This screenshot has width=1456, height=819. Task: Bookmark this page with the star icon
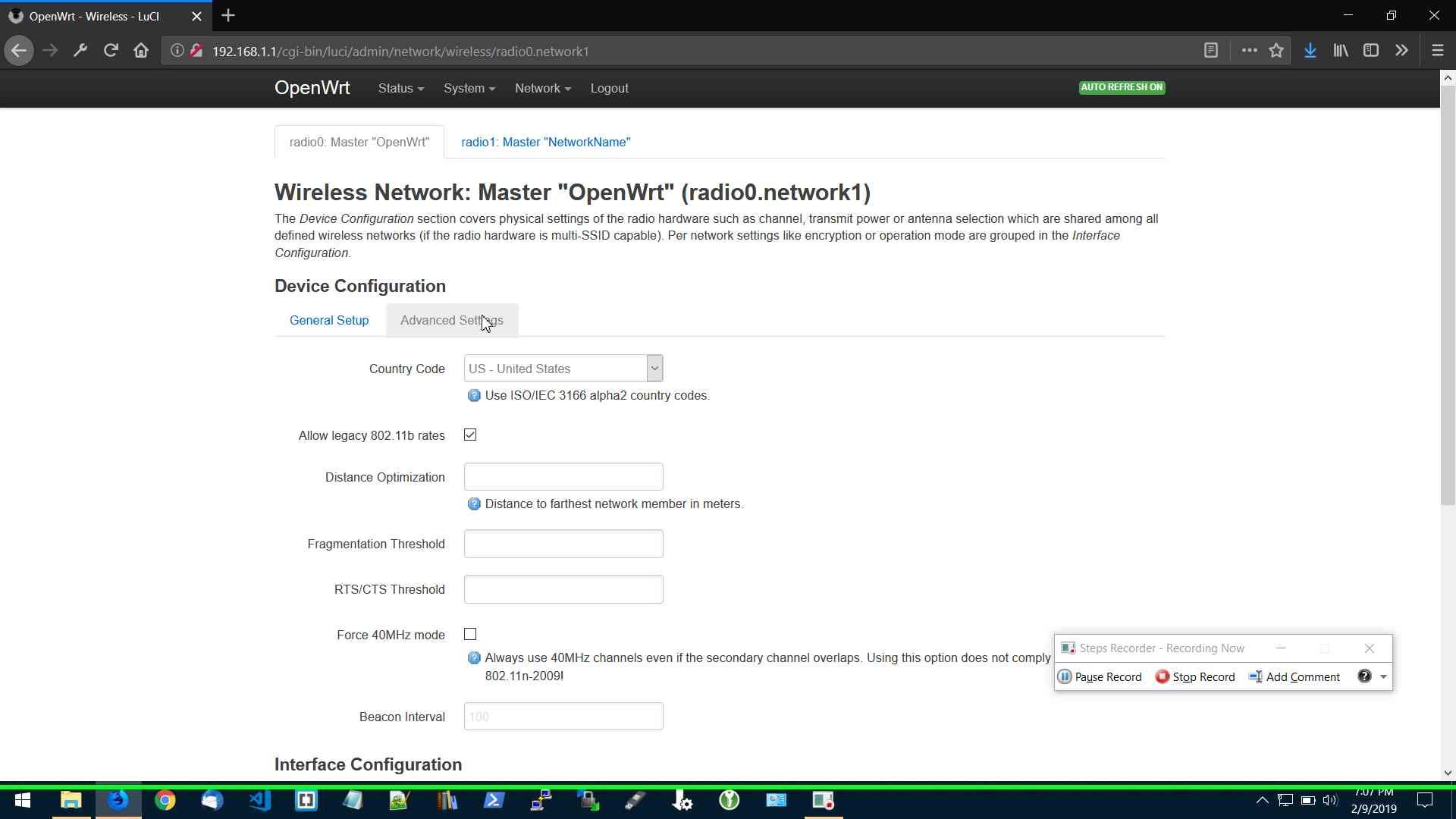pyautogui.click(x=1276, y=50)
